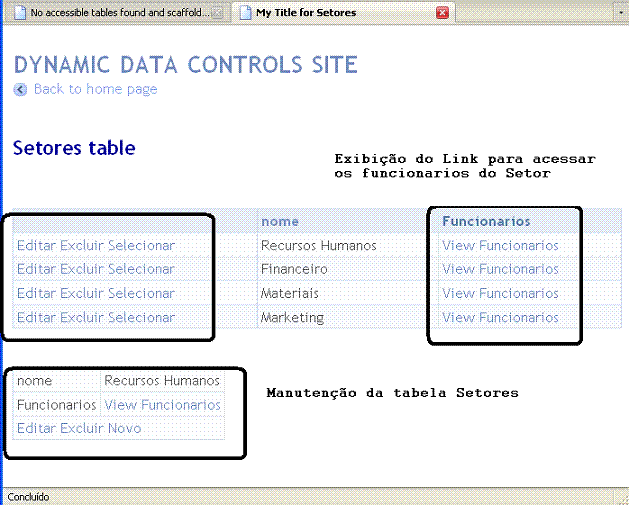Click page icon on No accessible tables tab

20,13
